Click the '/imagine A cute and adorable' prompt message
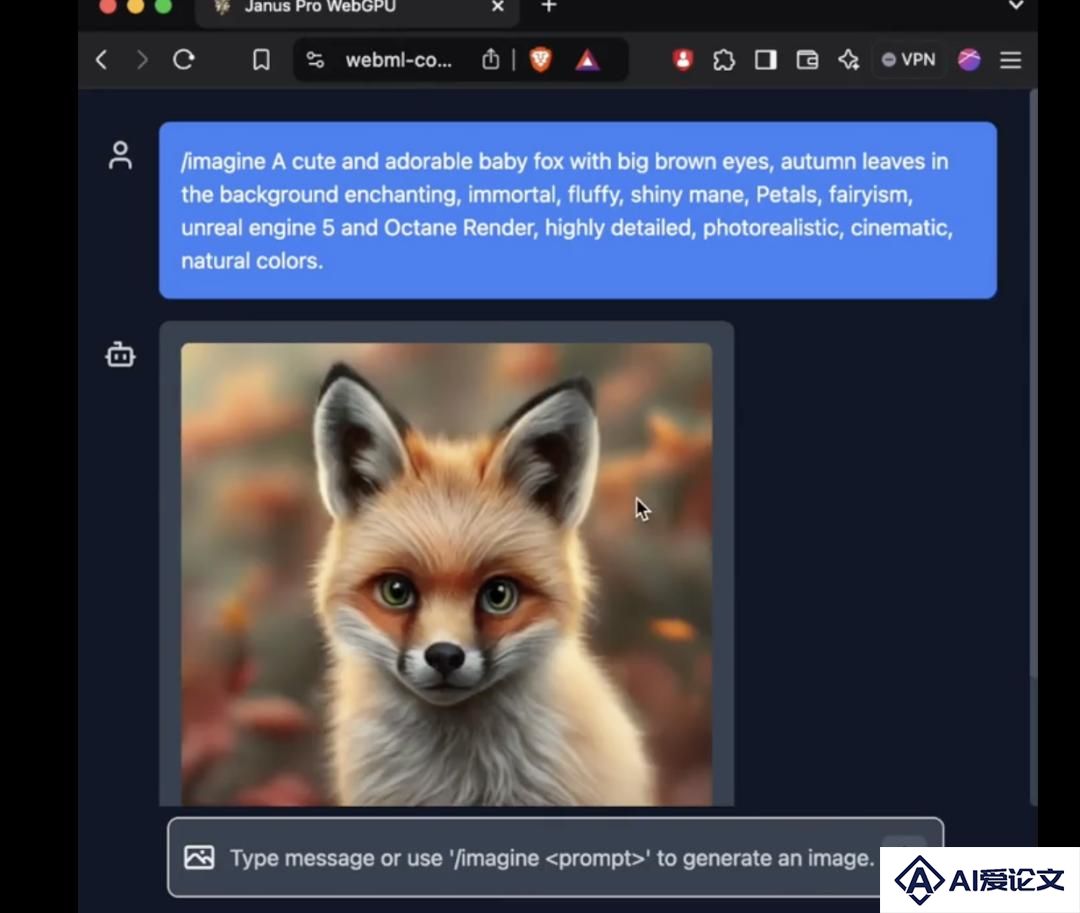This screenshot has height=913, width=1080. (577, 211)
